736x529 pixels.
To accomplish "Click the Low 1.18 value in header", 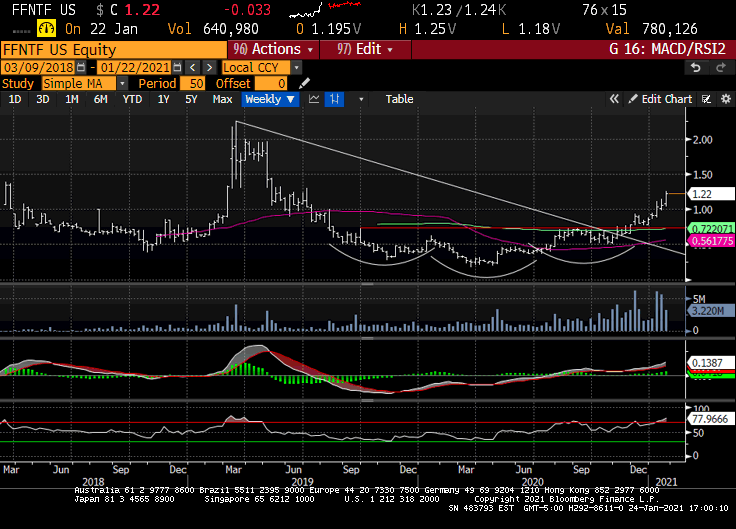I will [531, 29].
